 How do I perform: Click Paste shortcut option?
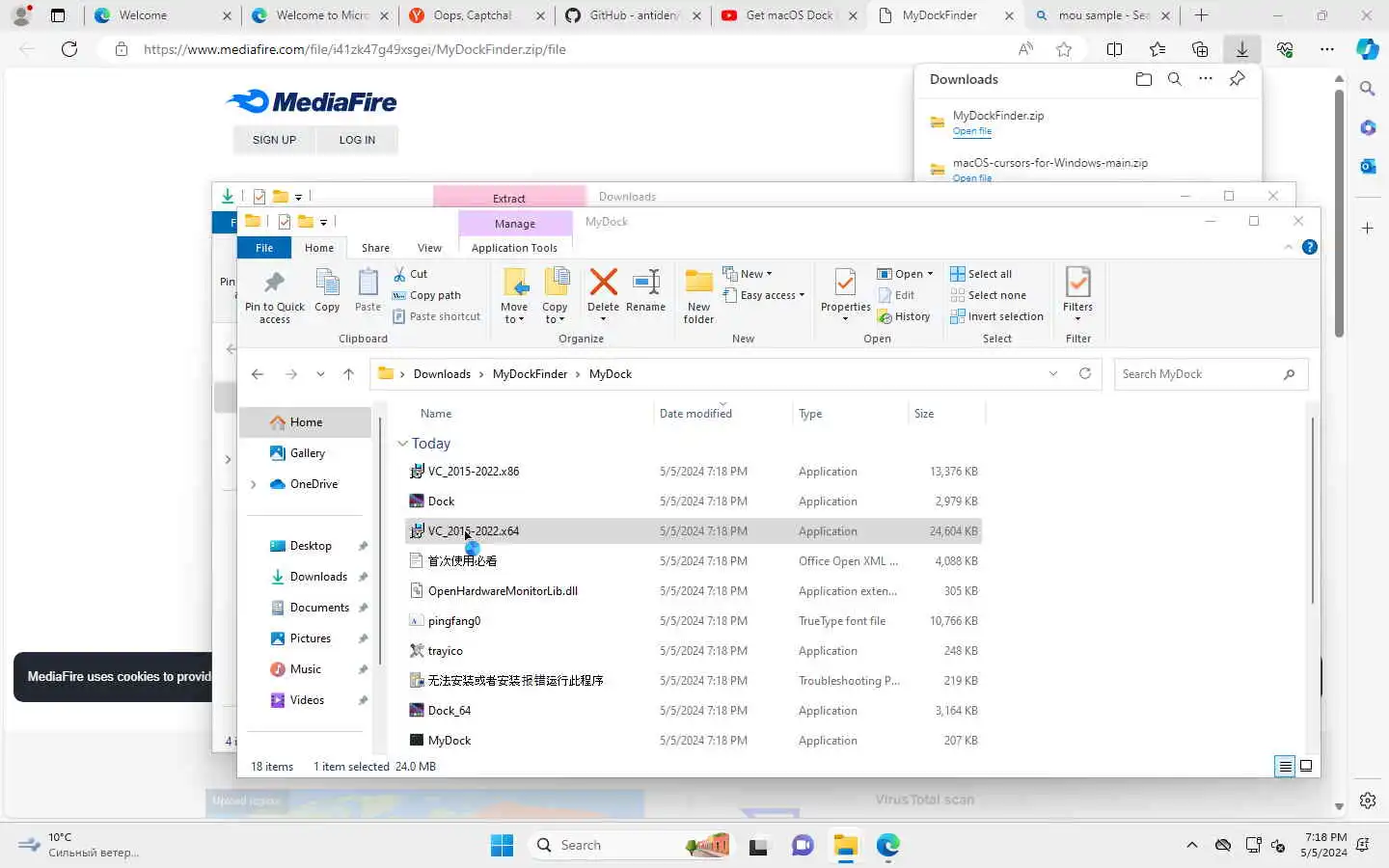pyautogui.click(x=436, y=316)
